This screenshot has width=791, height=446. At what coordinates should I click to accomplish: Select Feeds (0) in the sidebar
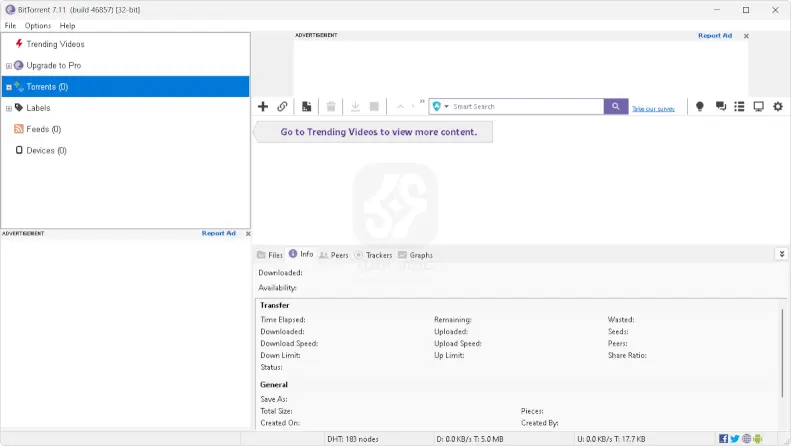(x=43, y=129)
